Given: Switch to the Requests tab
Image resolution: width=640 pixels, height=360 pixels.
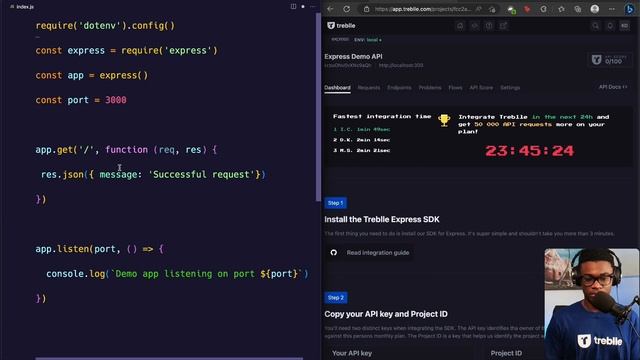Looking at the screenshot, I should coord(369,88).
